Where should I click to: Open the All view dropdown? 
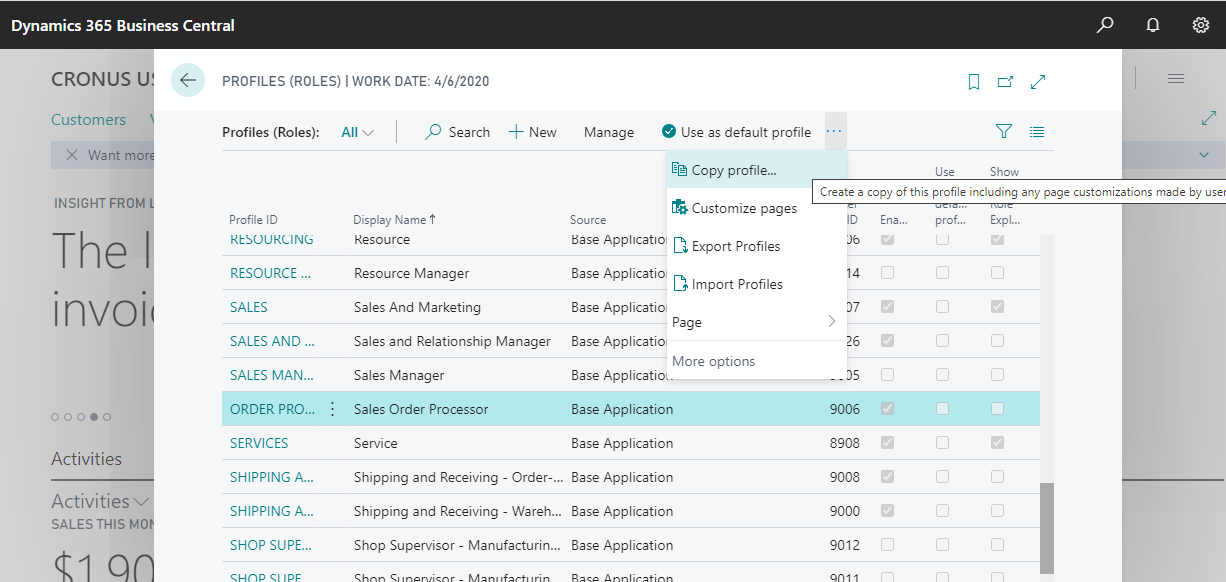357,132
